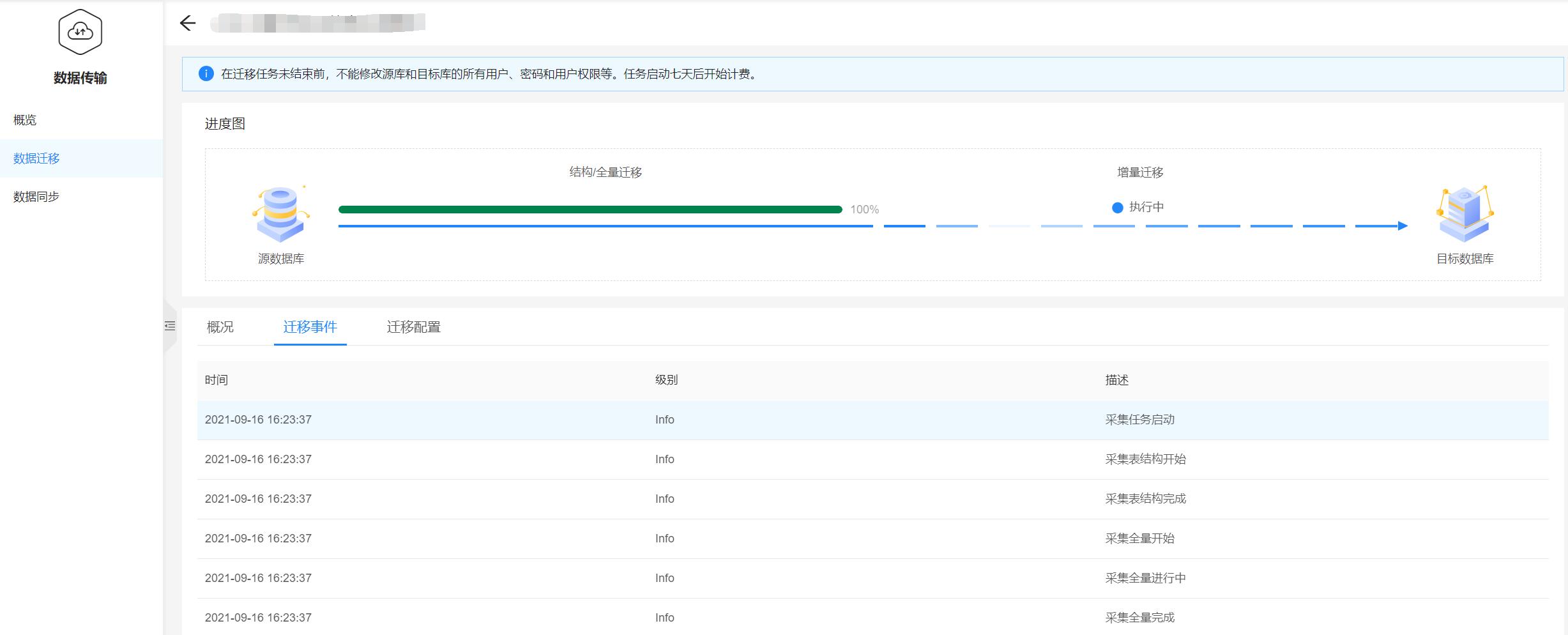
Task: Select the 采集任务启动 event row
Action: click(873, 420)
